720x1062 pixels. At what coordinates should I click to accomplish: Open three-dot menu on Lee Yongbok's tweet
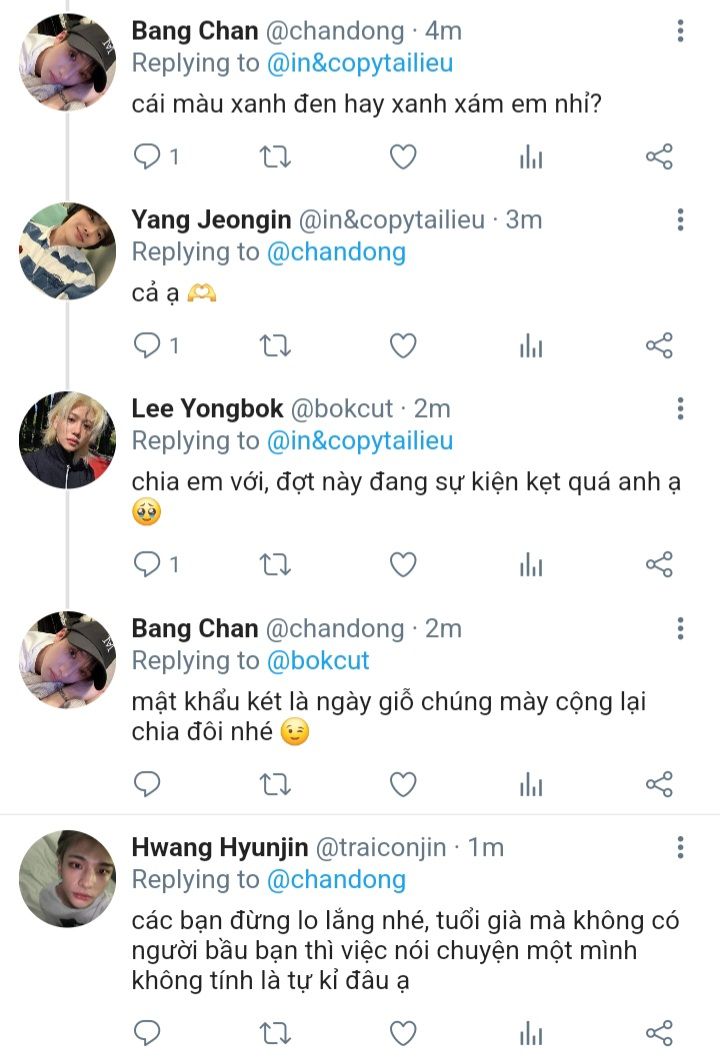[680, 408]
